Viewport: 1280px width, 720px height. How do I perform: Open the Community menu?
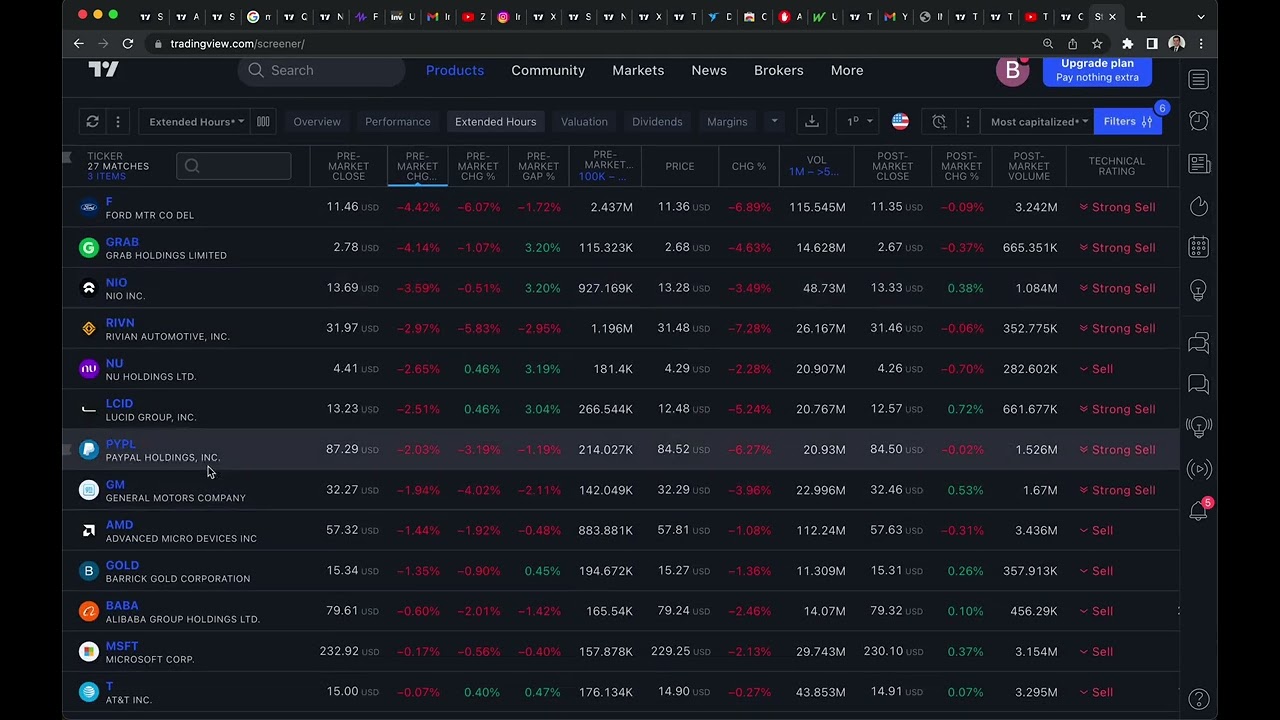[x=548, y=70]
